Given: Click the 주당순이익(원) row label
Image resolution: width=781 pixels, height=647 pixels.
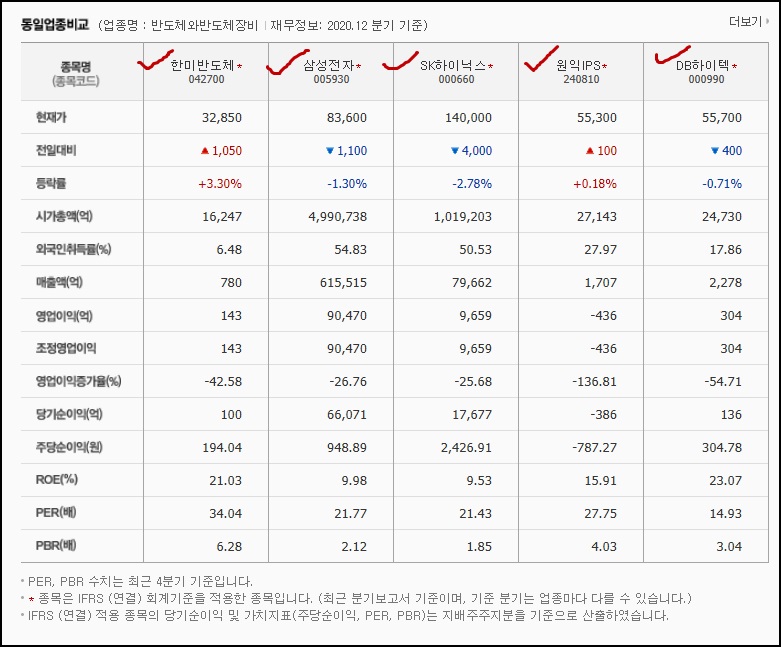Looking at the screenshot, I should click(x=69, y=447).
